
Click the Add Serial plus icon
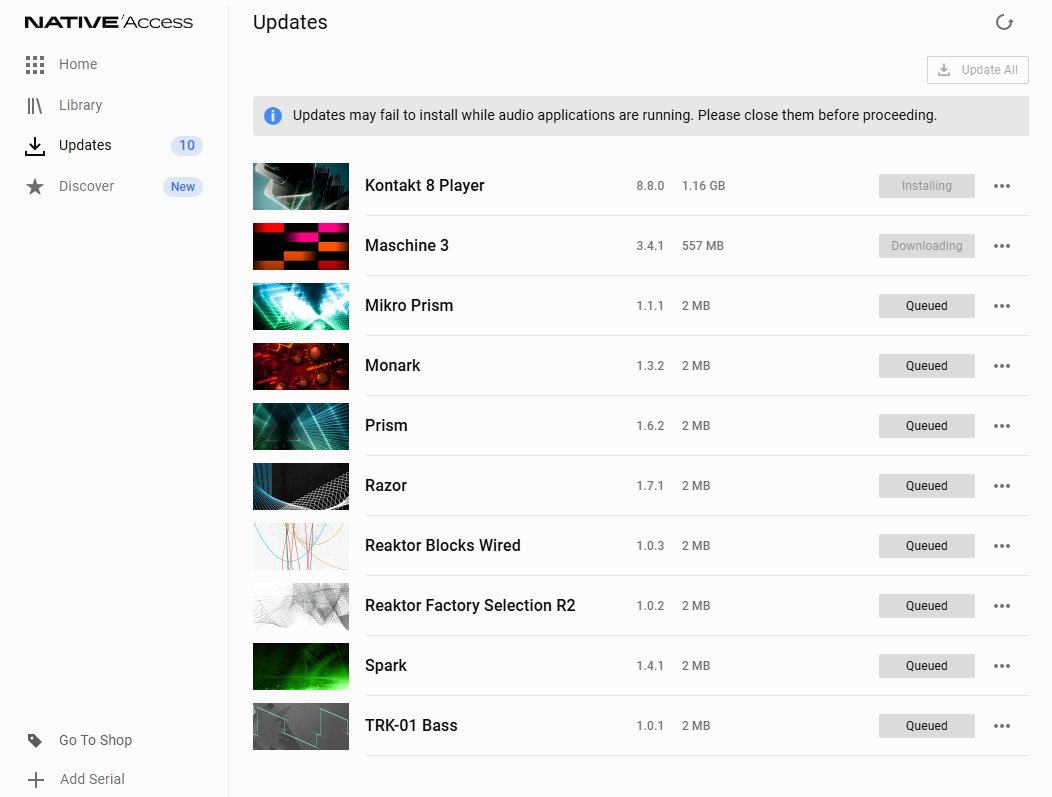click(x=36, y=780)
